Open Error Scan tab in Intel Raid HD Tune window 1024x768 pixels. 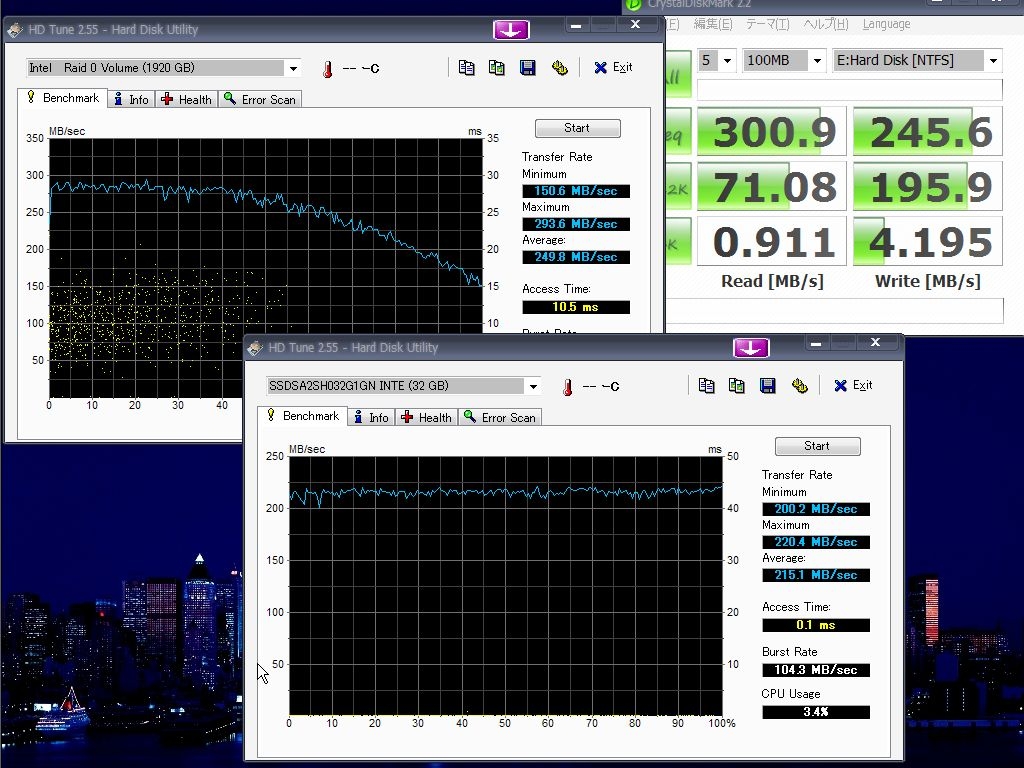(x=260, y=99)
